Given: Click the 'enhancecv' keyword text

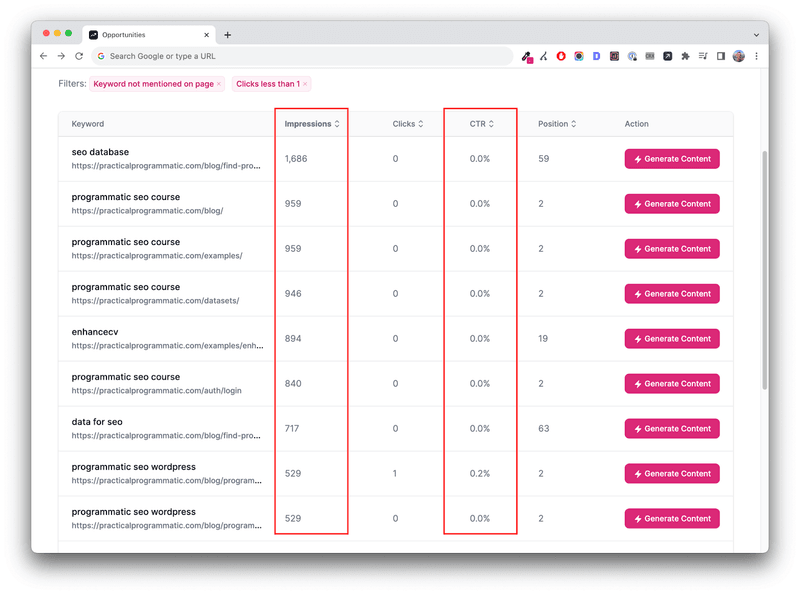Looking at the screenshot, I should (x=95, y=332).
